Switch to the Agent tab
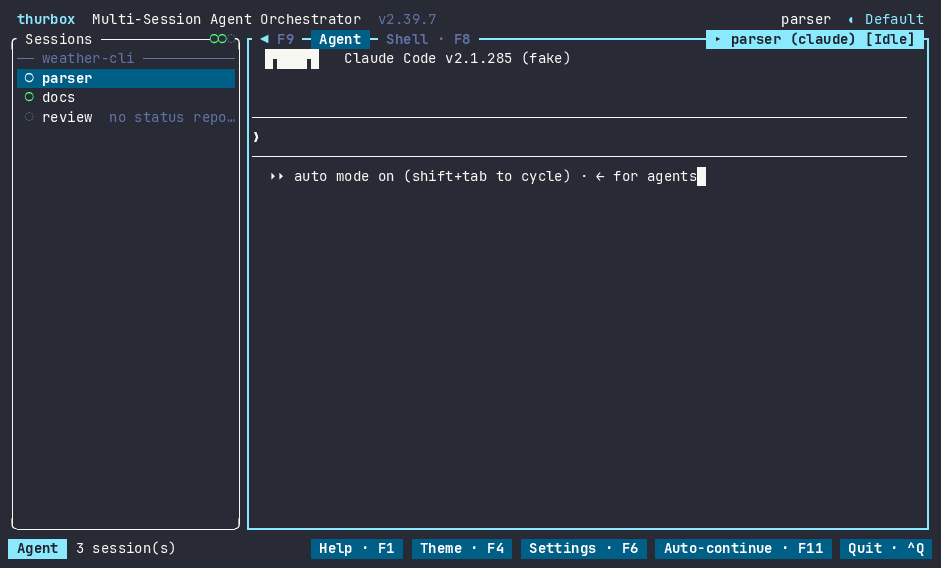Viewport: 941px width, 568px height. pos(340,40)
